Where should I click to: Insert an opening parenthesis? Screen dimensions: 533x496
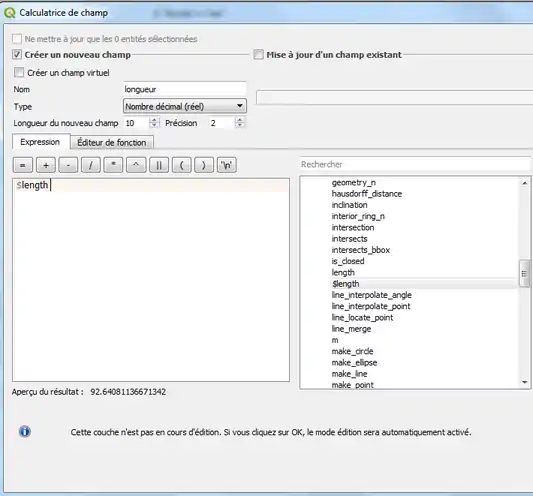pyautogui.click(x=181, y=165)
